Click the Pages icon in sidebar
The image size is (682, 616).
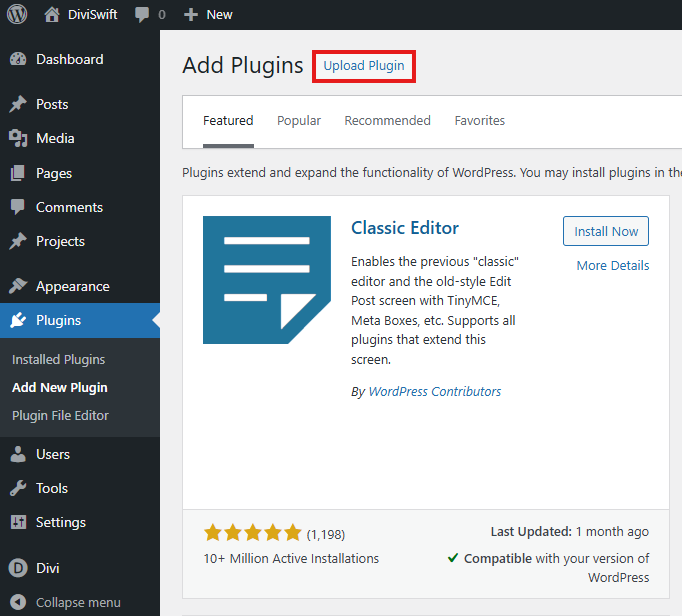[x=18, y=173]
